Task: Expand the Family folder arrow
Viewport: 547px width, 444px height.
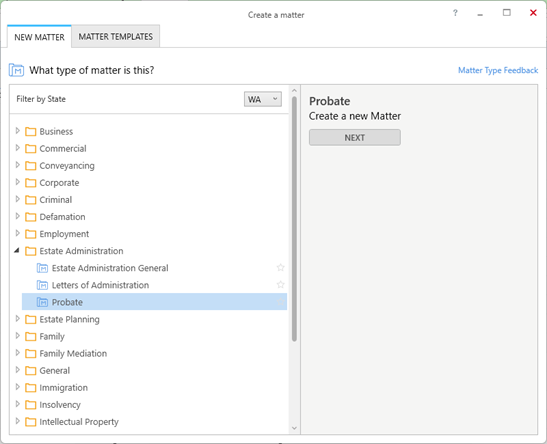Action: pyautogui.click(x=17, y=336)
